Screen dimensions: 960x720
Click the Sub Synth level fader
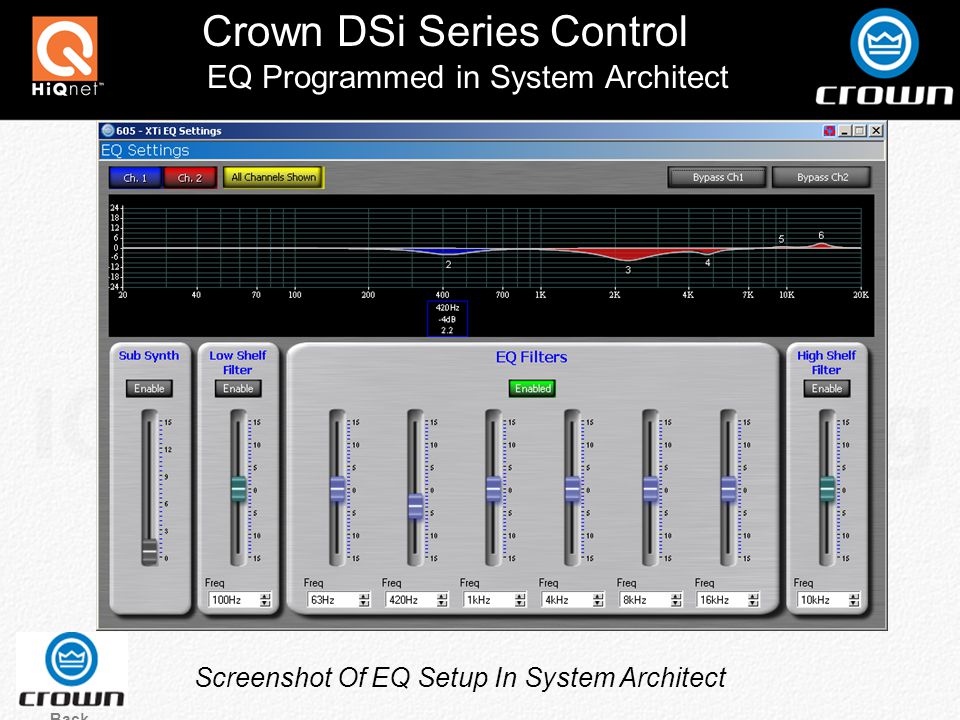(x=149, y=552)
